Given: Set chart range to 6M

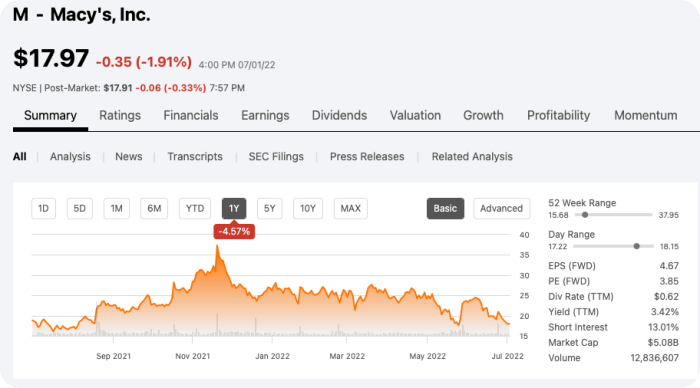Looking at the screenshot, I should [x=154, y=209].
